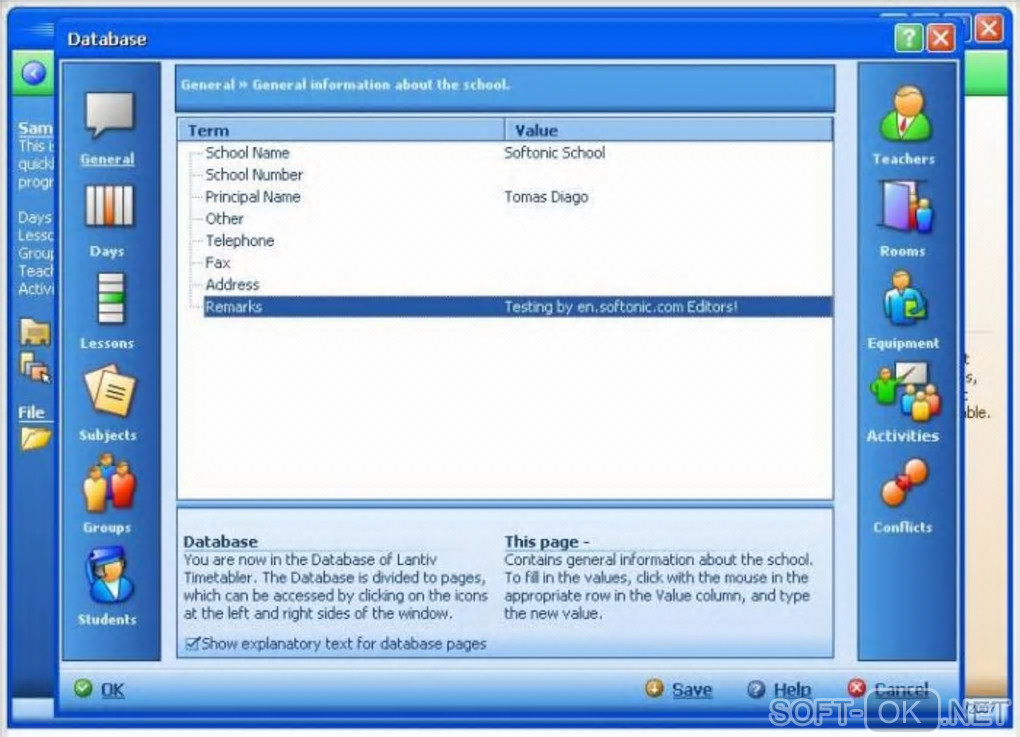Viewport: 1020px width, 737px height.
Task: Open the Equipment page icon
Action: click(x=905, y=299)
